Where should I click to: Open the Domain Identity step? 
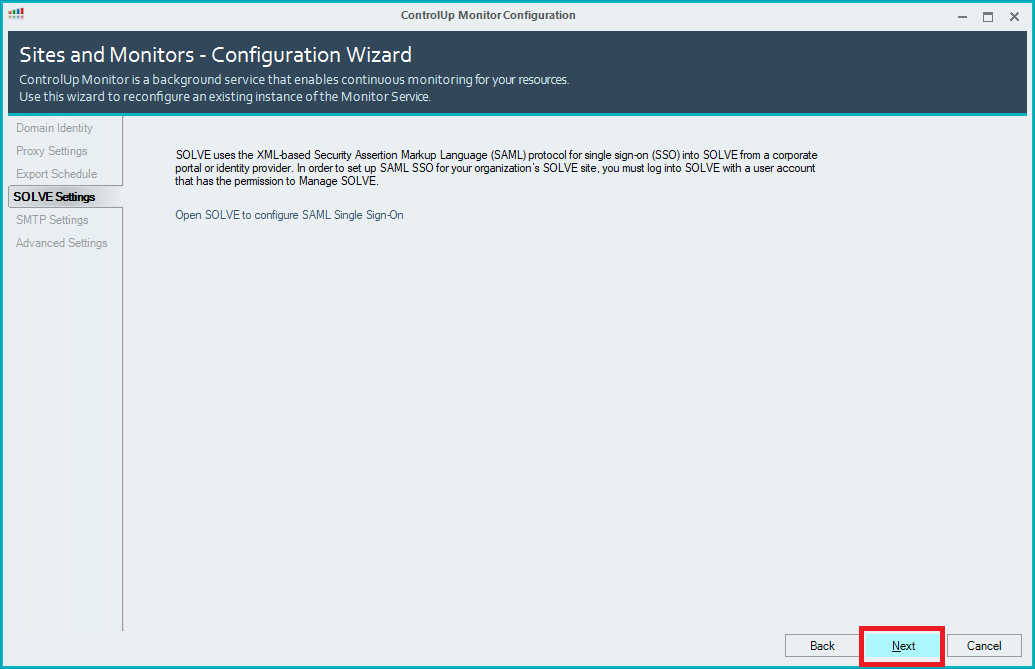[x=54, y=128]
